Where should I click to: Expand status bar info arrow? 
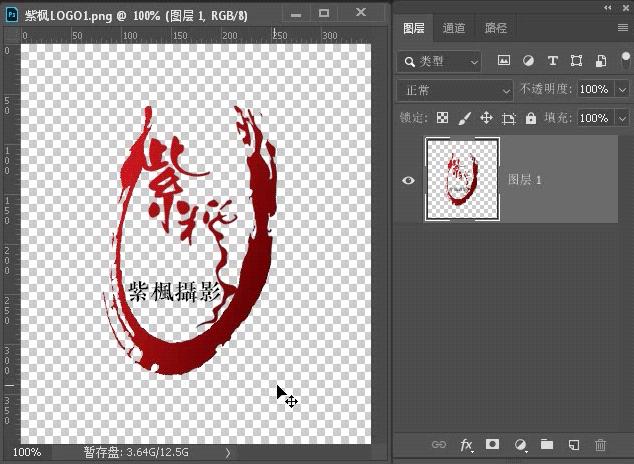click(228, 452)
